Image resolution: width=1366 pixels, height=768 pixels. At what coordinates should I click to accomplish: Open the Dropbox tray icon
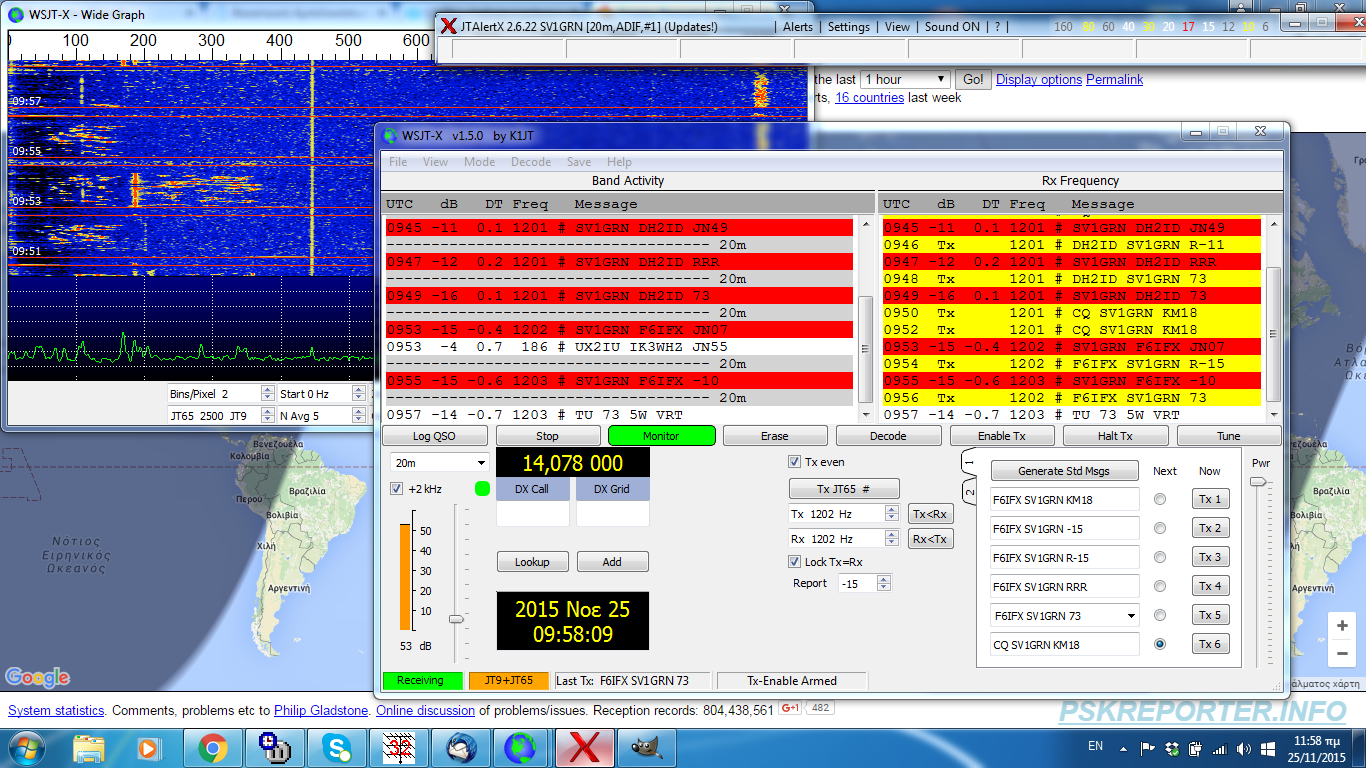tap(1170, 747)
